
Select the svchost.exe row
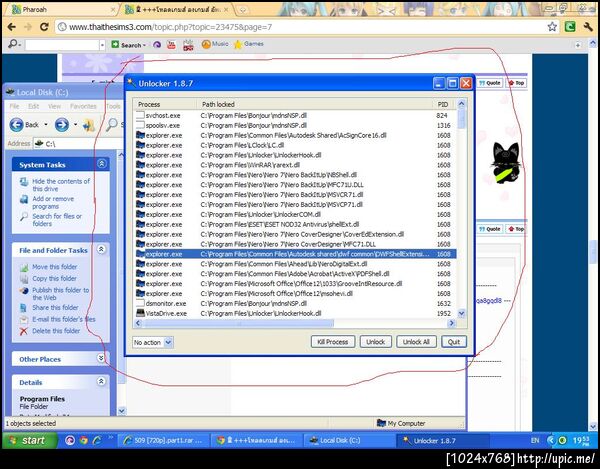click(295, 115)
